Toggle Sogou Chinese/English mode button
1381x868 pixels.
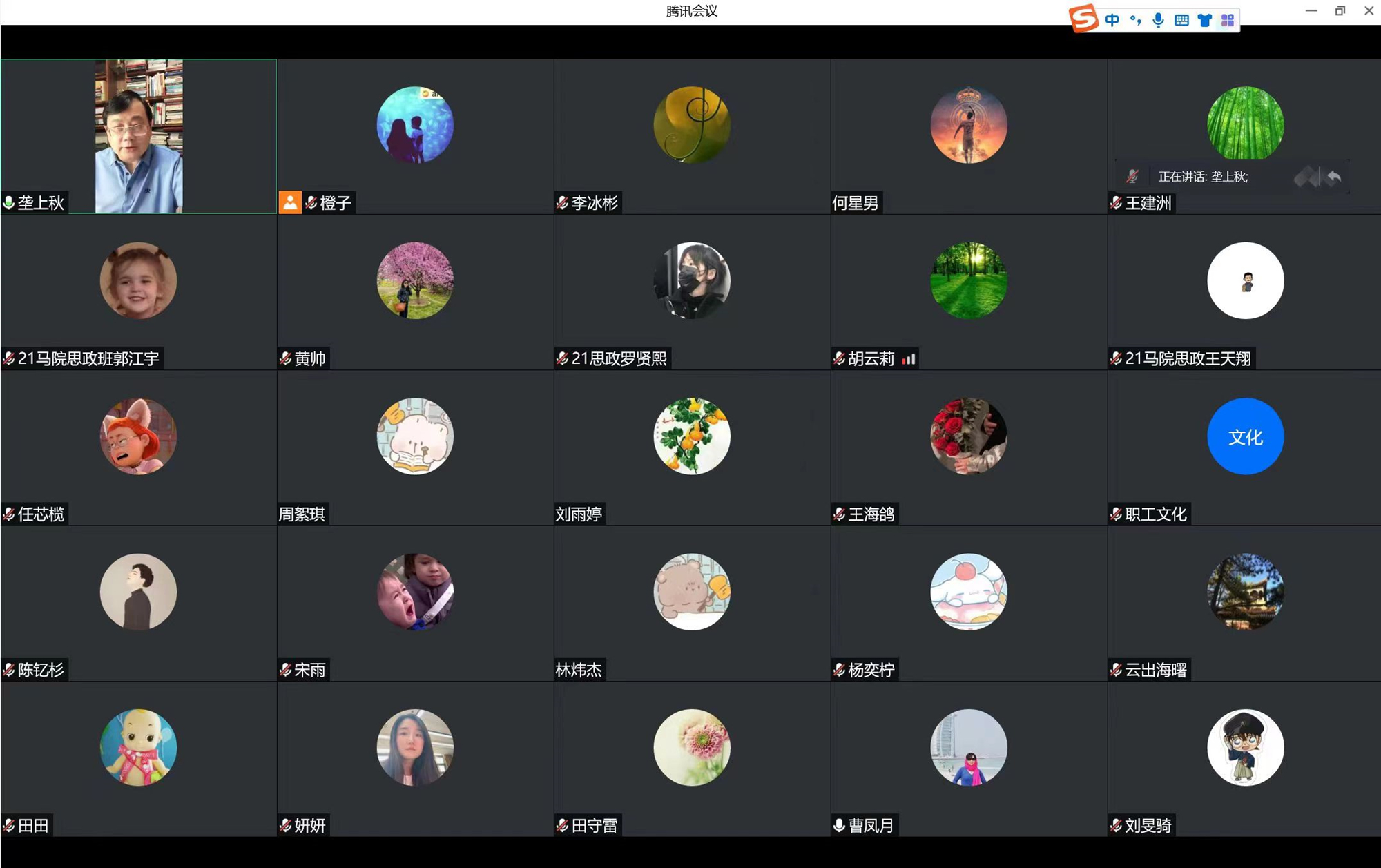tap(1112, 20)
